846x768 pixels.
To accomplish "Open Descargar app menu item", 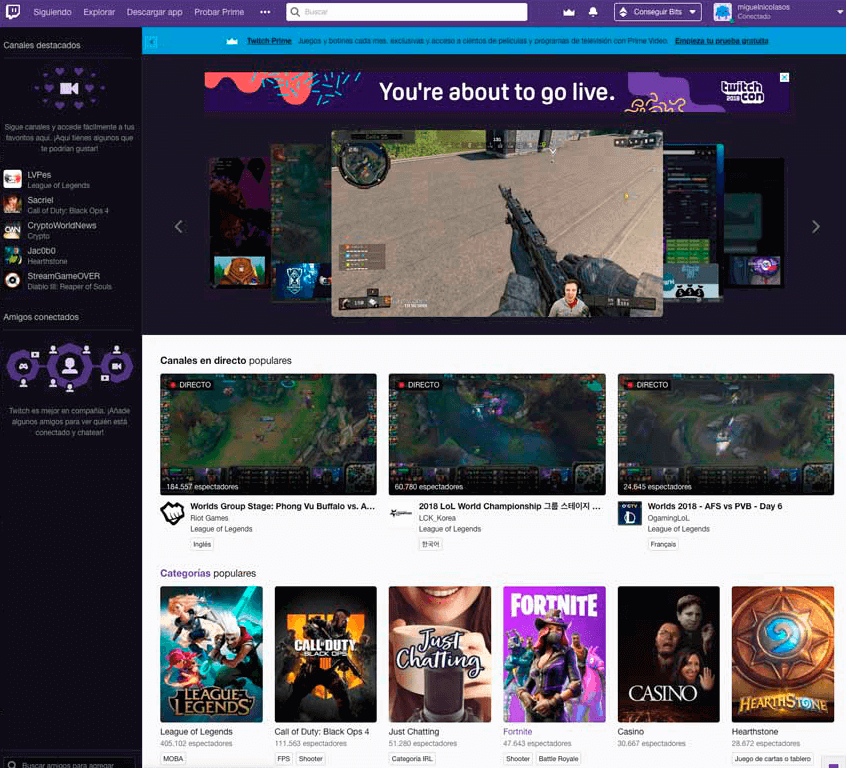I will pos(154,12).
